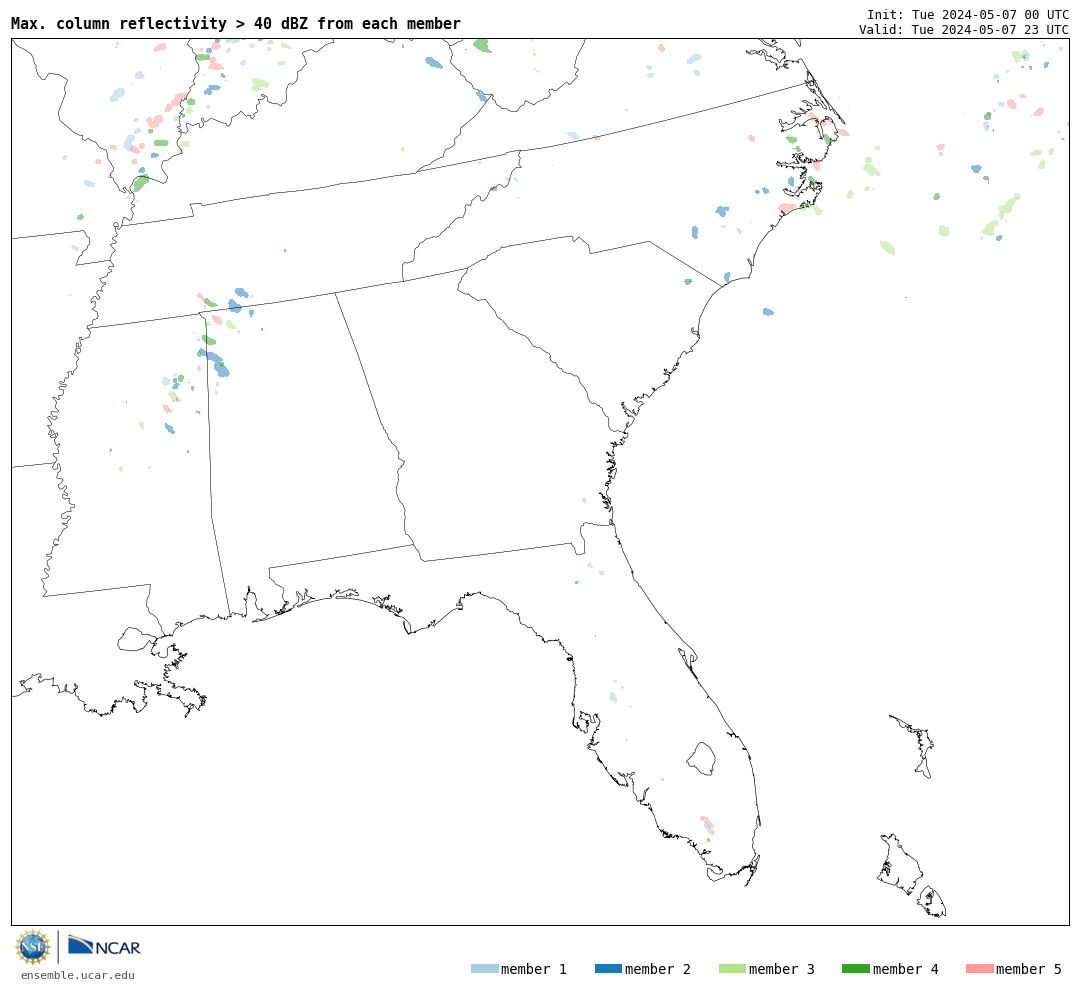This screenshot has height=988, width=1080.
Task: Click the 'Max. column reflectivity > 40 dBZ' title
Action: pyautogui.click(x=236, y=23)
